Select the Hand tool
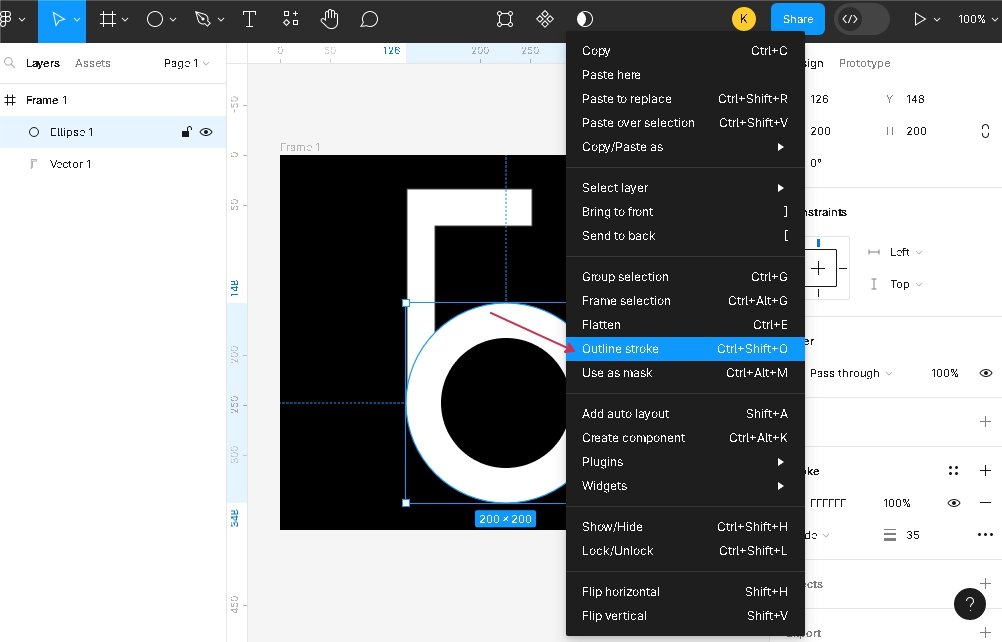Image resolution: width=1002 pixels, height=642 pixels. coord(329,19)
